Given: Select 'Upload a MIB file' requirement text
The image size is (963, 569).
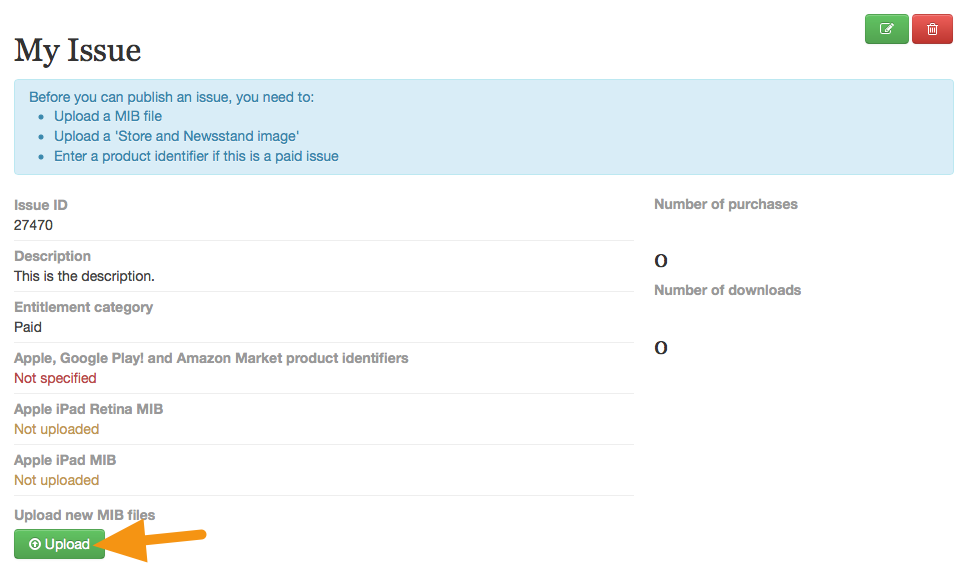Looking at the screenshot, I should [108, 116].
